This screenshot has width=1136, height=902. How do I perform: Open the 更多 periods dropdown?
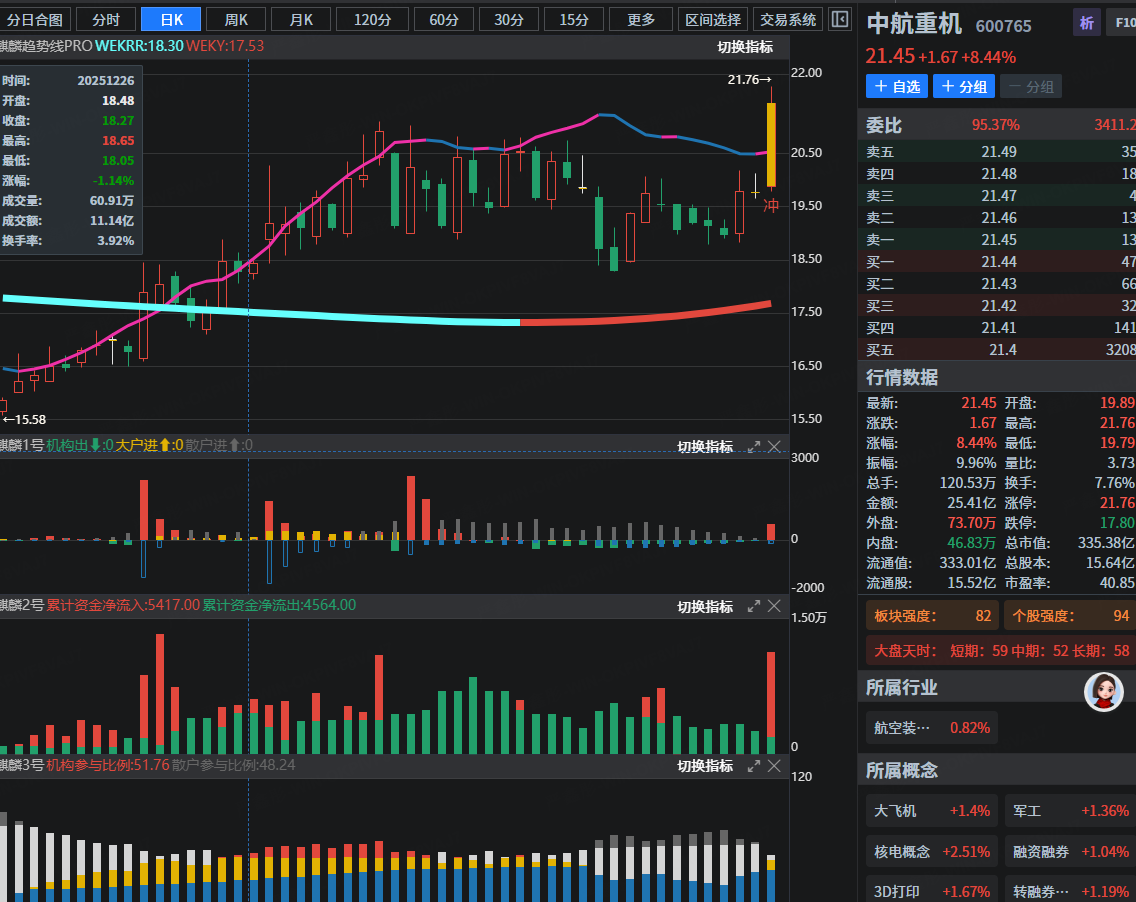641,19
